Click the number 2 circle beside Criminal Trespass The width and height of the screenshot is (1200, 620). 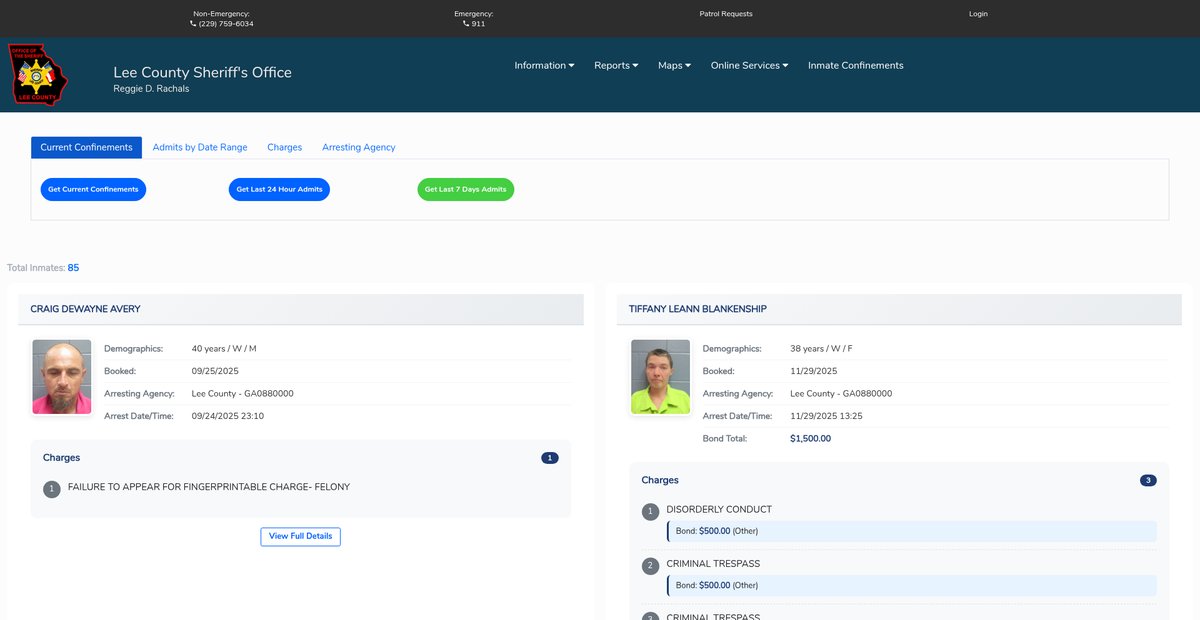pyautogui.click(x=651, y=566)
